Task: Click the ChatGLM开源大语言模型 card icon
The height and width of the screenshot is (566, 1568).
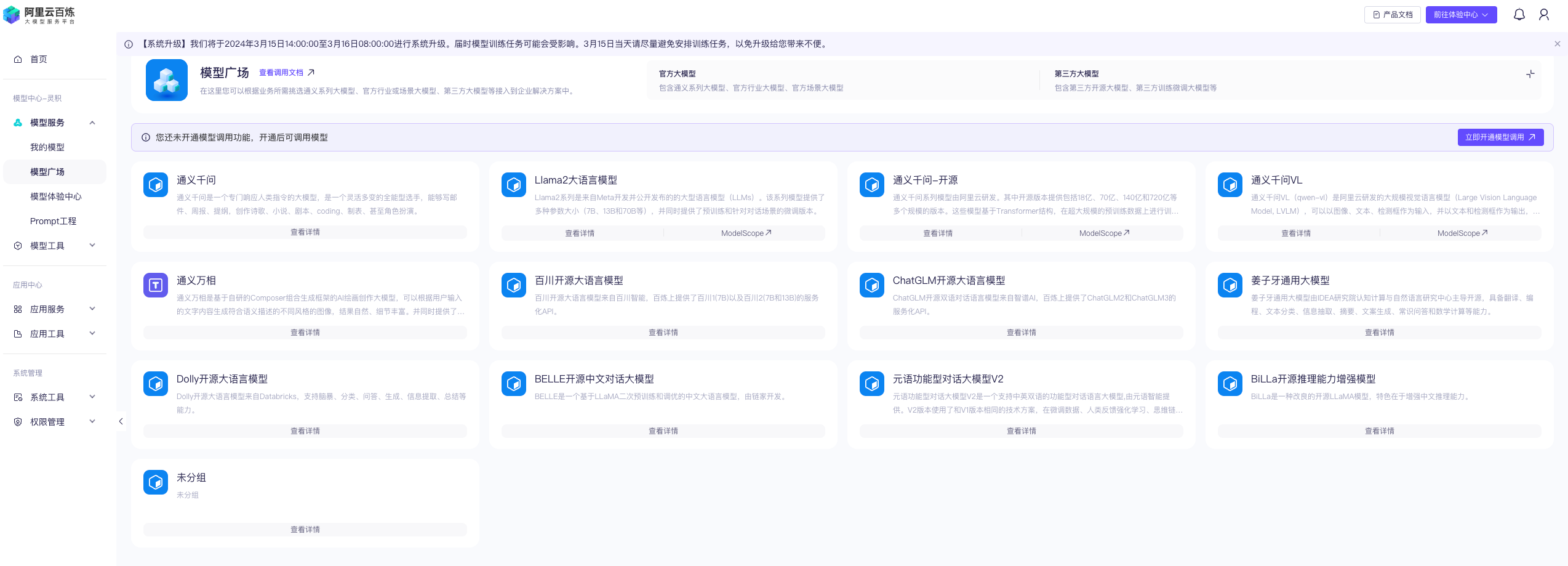Action: coord(872,285)
